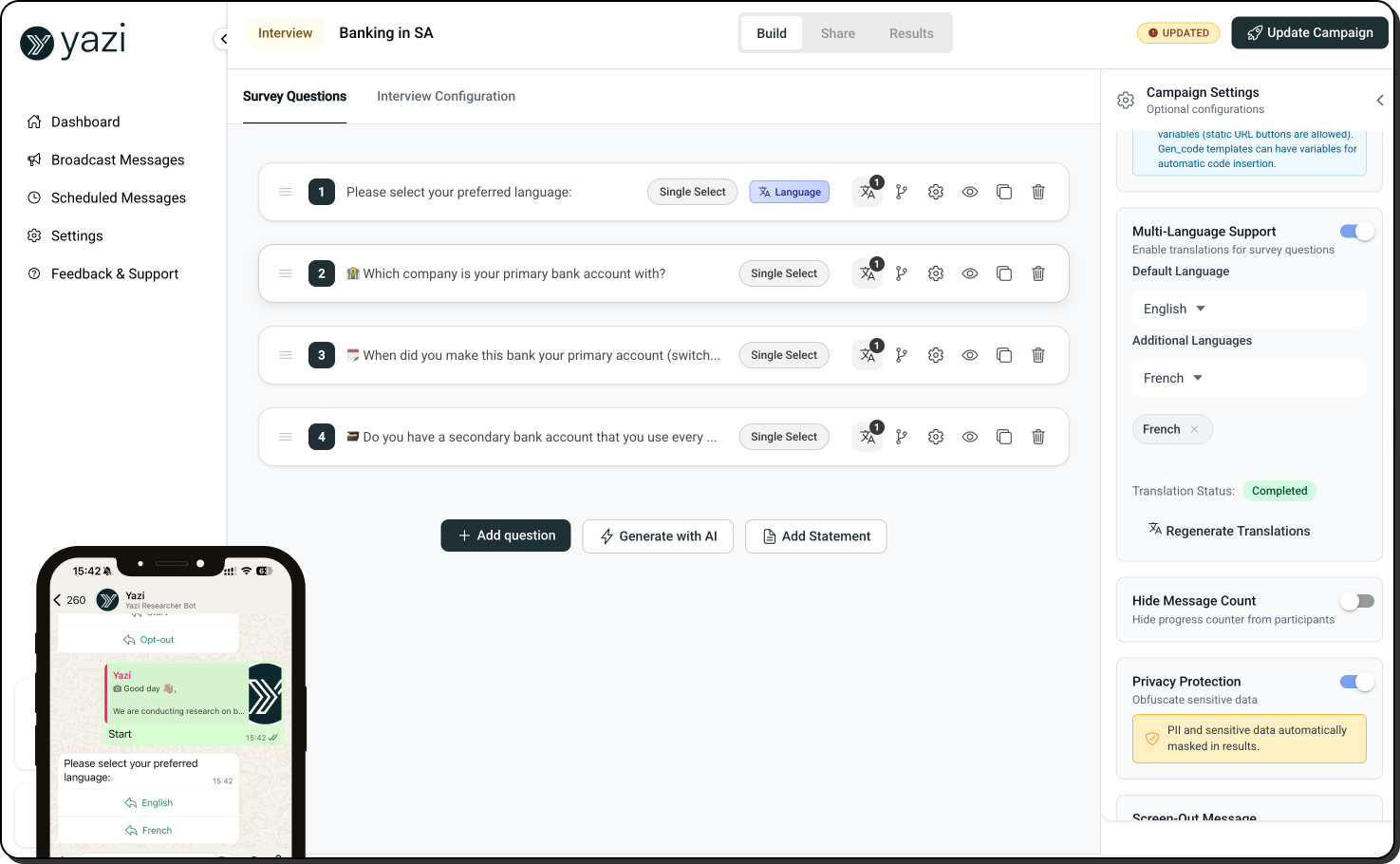Open settings gear for question 1

point(936,192)
